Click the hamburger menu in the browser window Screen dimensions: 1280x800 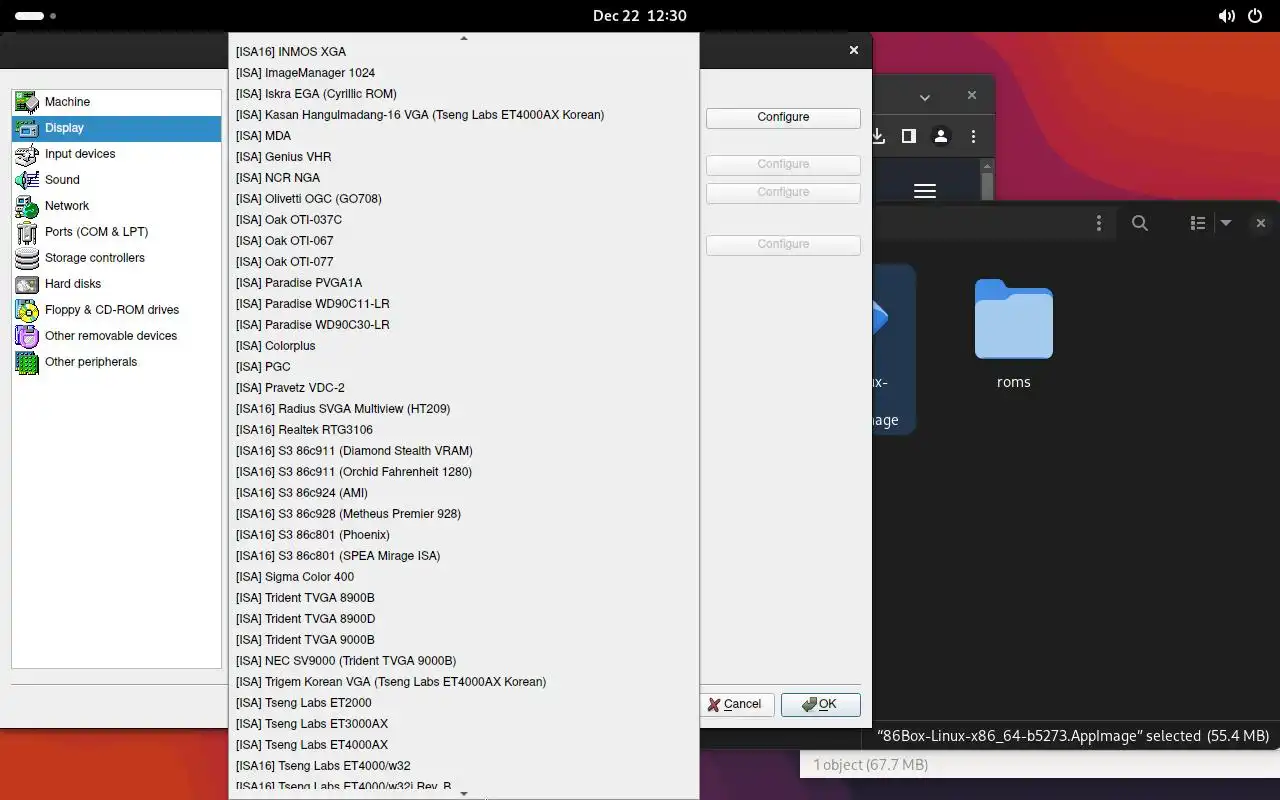pos(925,191)
